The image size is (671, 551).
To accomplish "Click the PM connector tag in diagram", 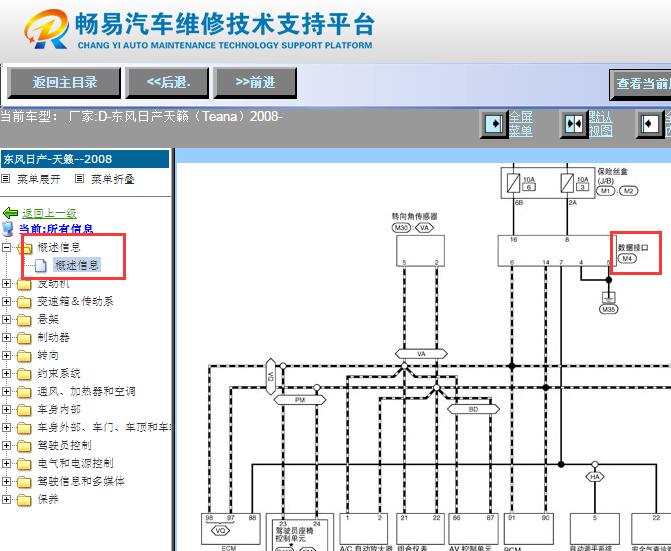I will click(x=300, y=400).
